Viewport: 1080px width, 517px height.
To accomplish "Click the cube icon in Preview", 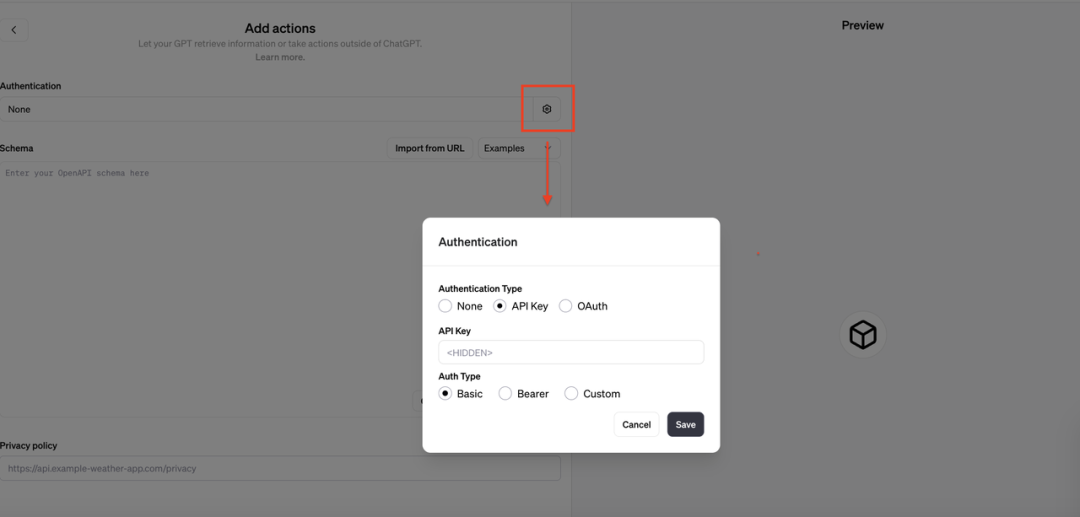I will pyautogui.click(x=862, y=335).
